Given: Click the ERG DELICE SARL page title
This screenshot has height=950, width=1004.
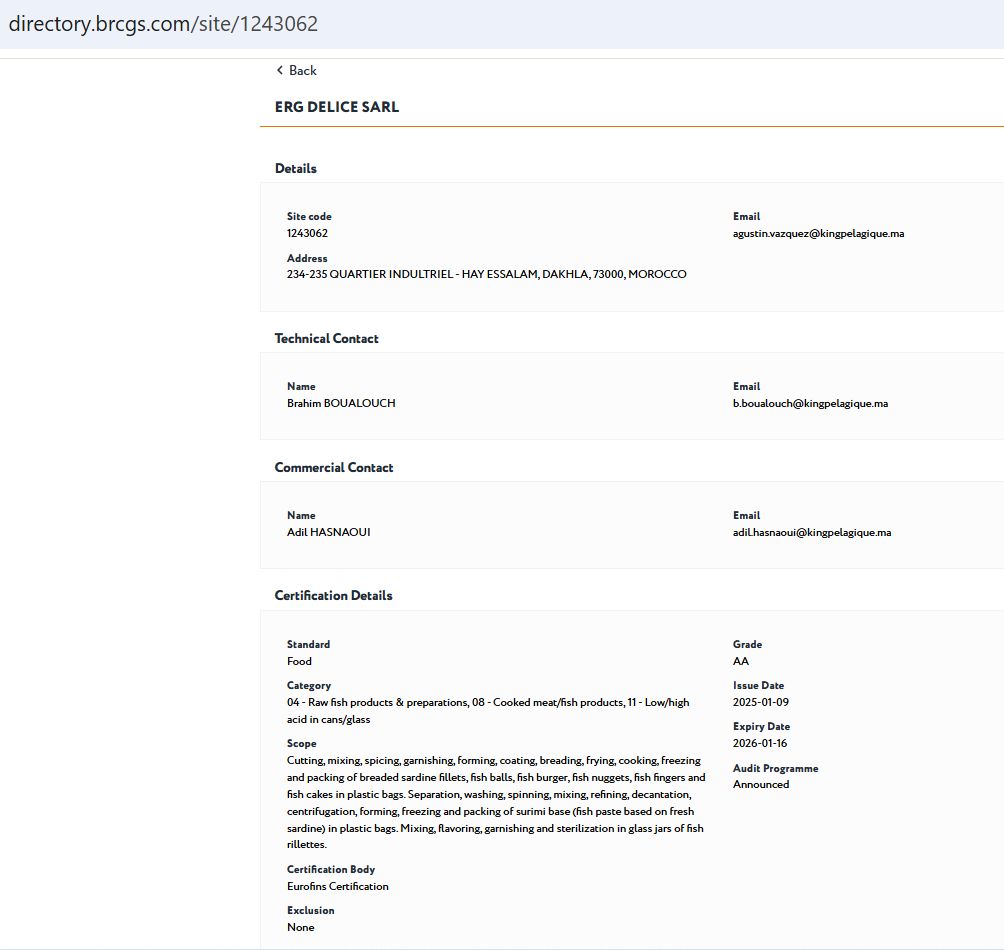Looking at the screenshot, I should pos(337,107).
